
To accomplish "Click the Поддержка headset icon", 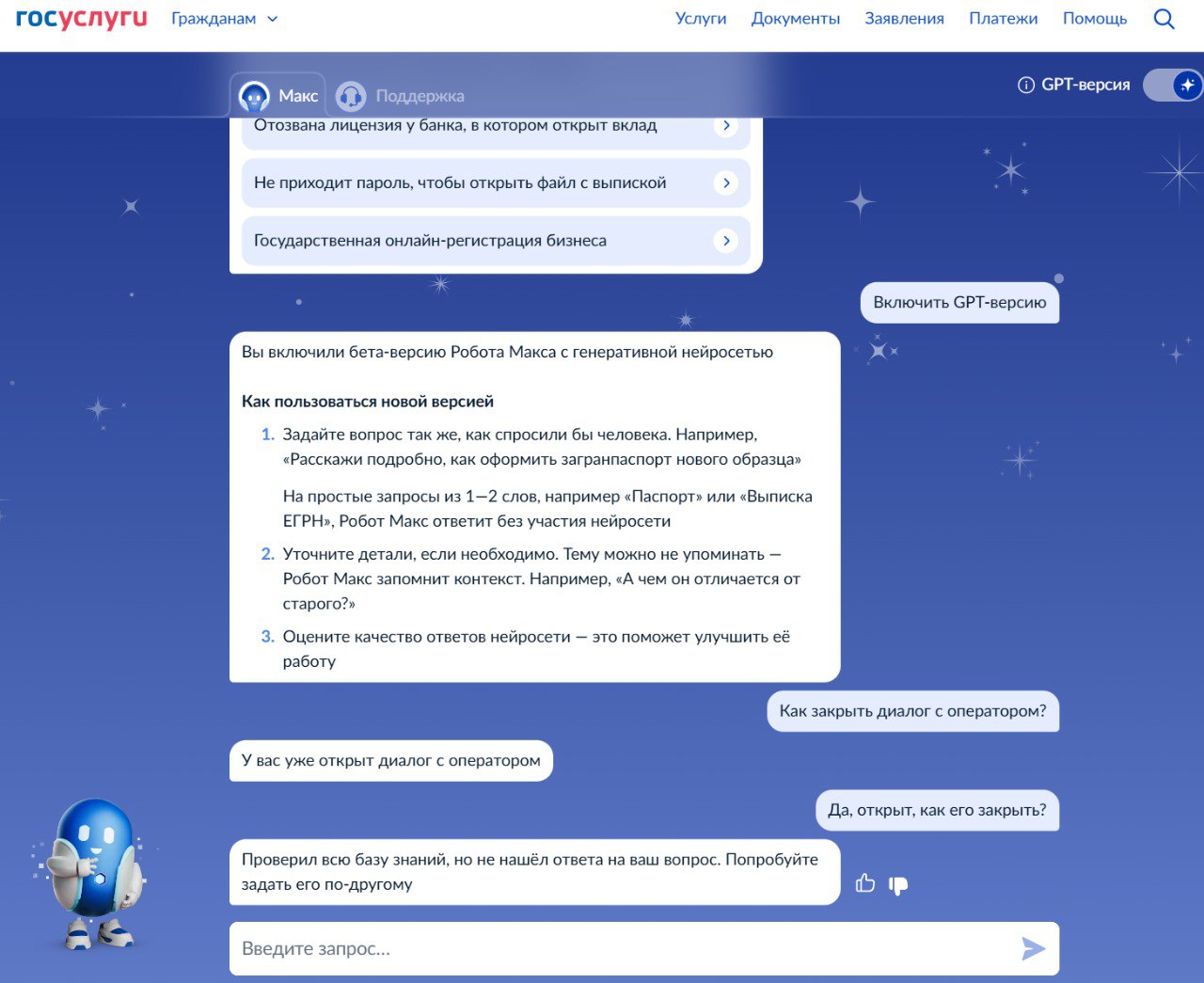I will click(x=351, y=96).
